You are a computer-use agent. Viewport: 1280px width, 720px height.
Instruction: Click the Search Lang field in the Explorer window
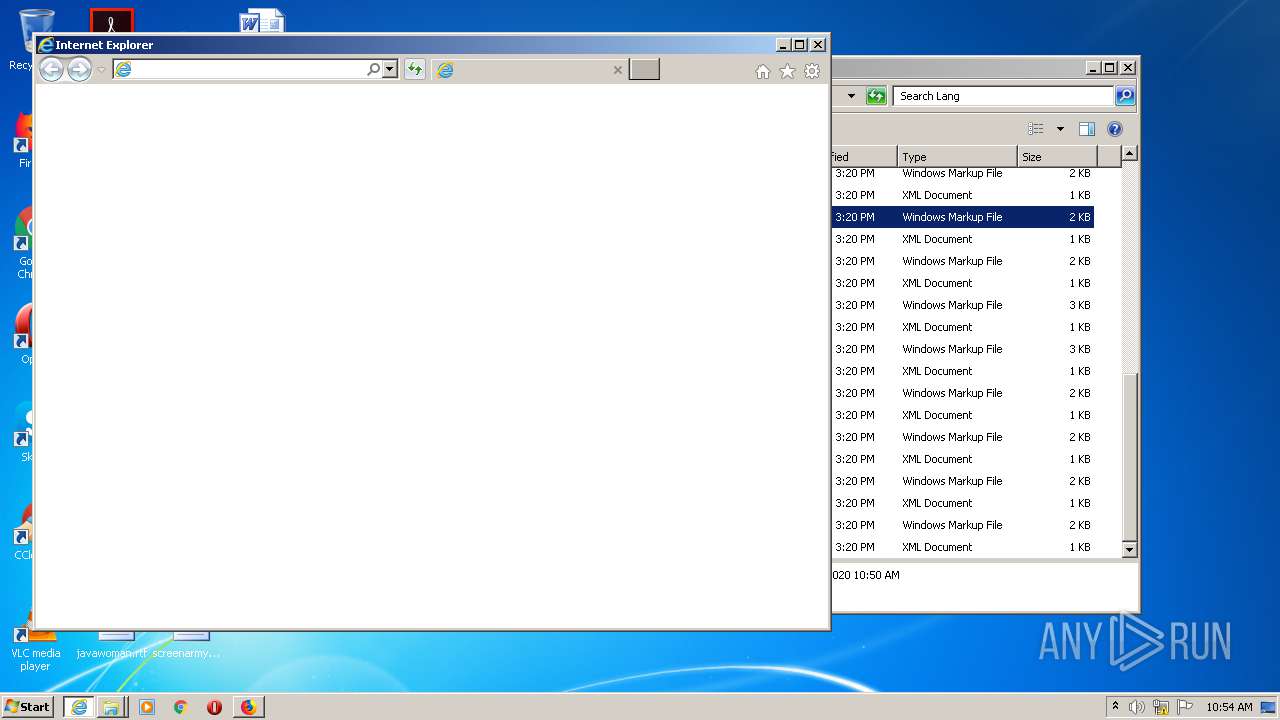click(x=1003, y=96)
